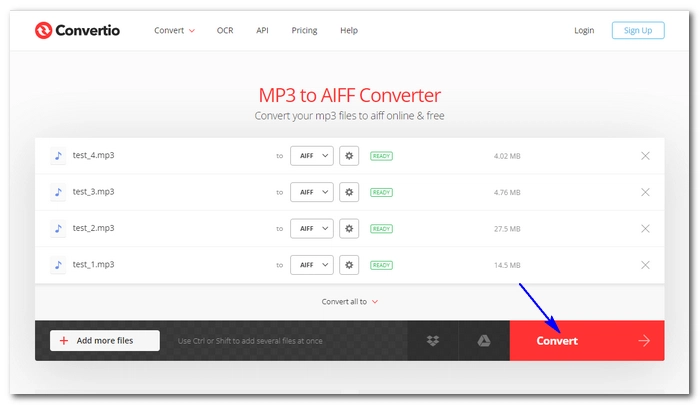Open settings gear for test_4.mp3
This screenshot has width=700, height=405.
click(x=349, y=156)
